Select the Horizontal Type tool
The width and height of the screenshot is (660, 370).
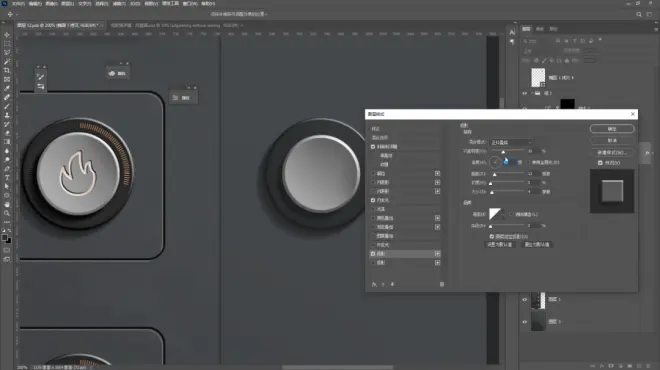click(7, 178)
